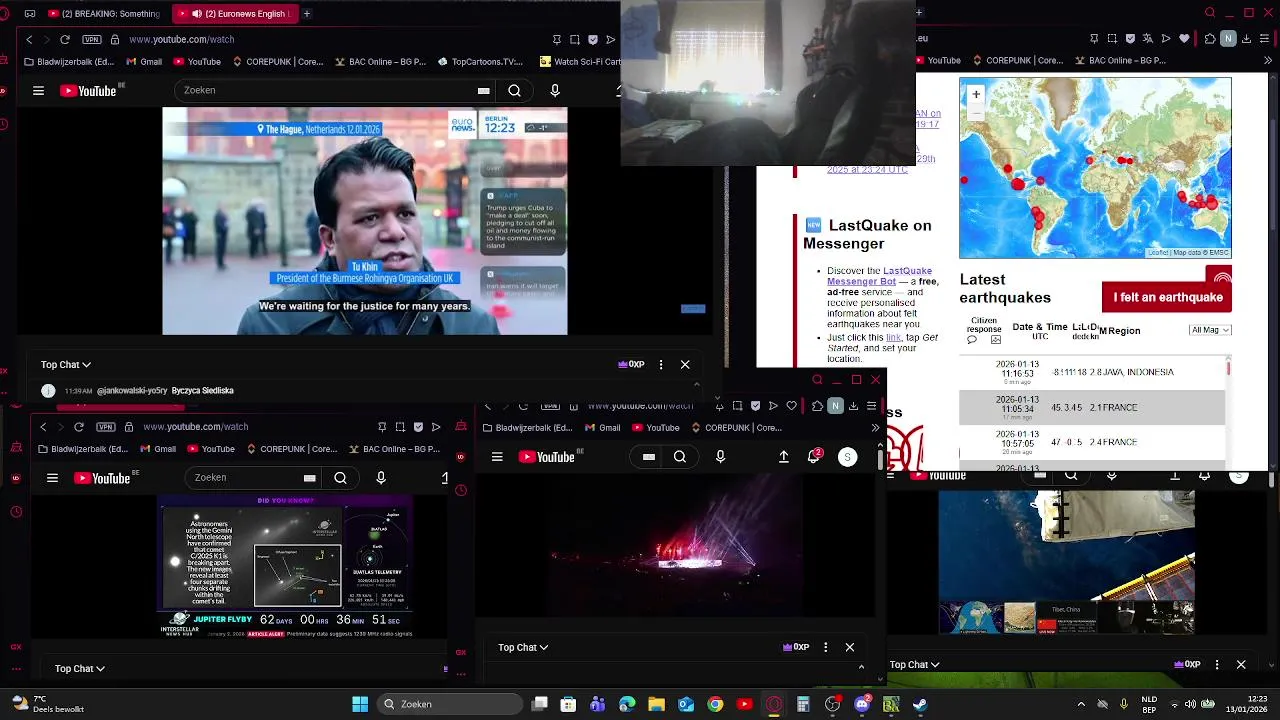Close chat panel in concert window

tap(850, 648)
